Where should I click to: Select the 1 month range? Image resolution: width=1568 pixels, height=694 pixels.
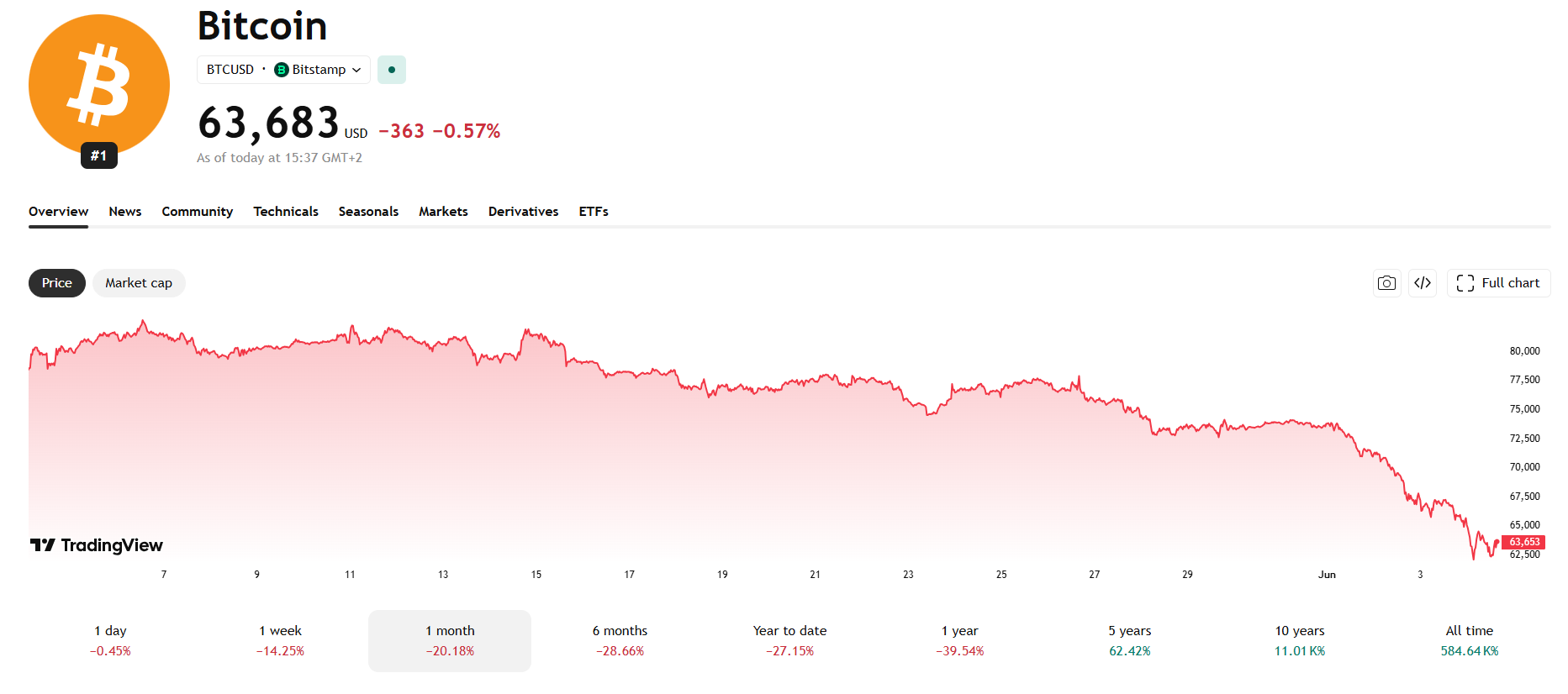450,641
